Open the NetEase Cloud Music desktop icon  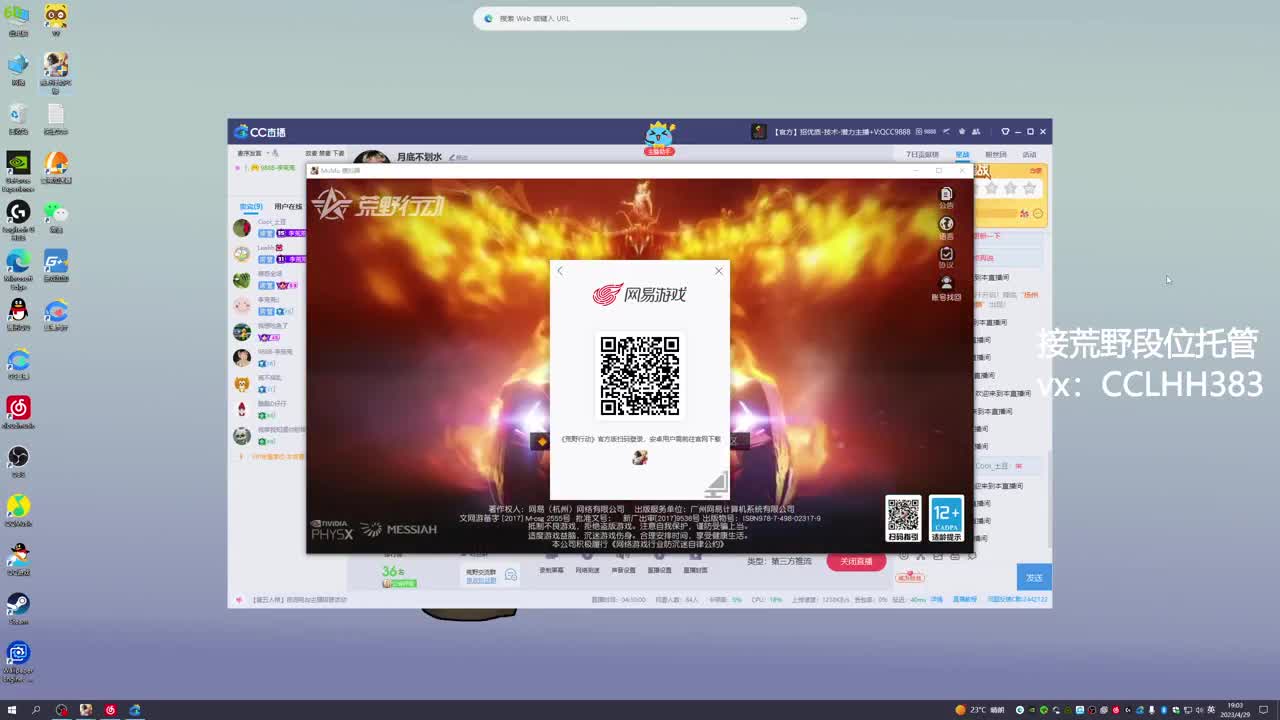pos(18,412)
